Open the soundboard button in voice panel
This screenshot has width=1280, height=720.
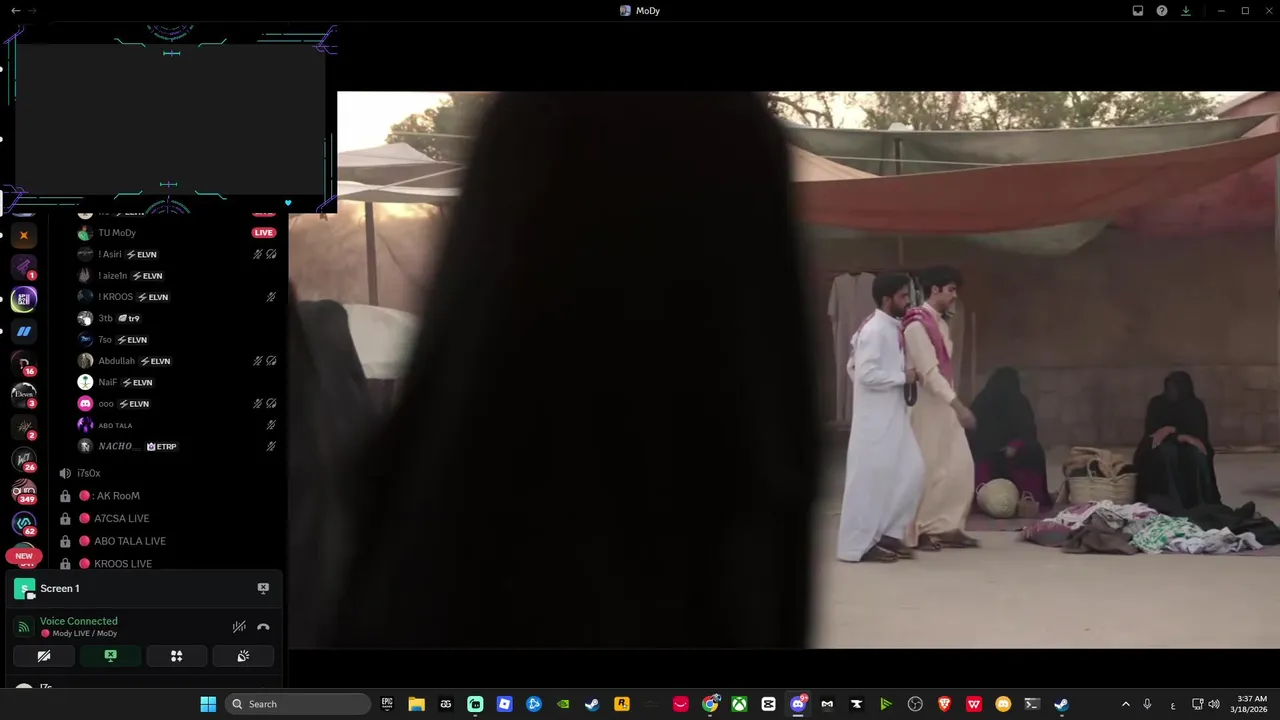point(243,656)
